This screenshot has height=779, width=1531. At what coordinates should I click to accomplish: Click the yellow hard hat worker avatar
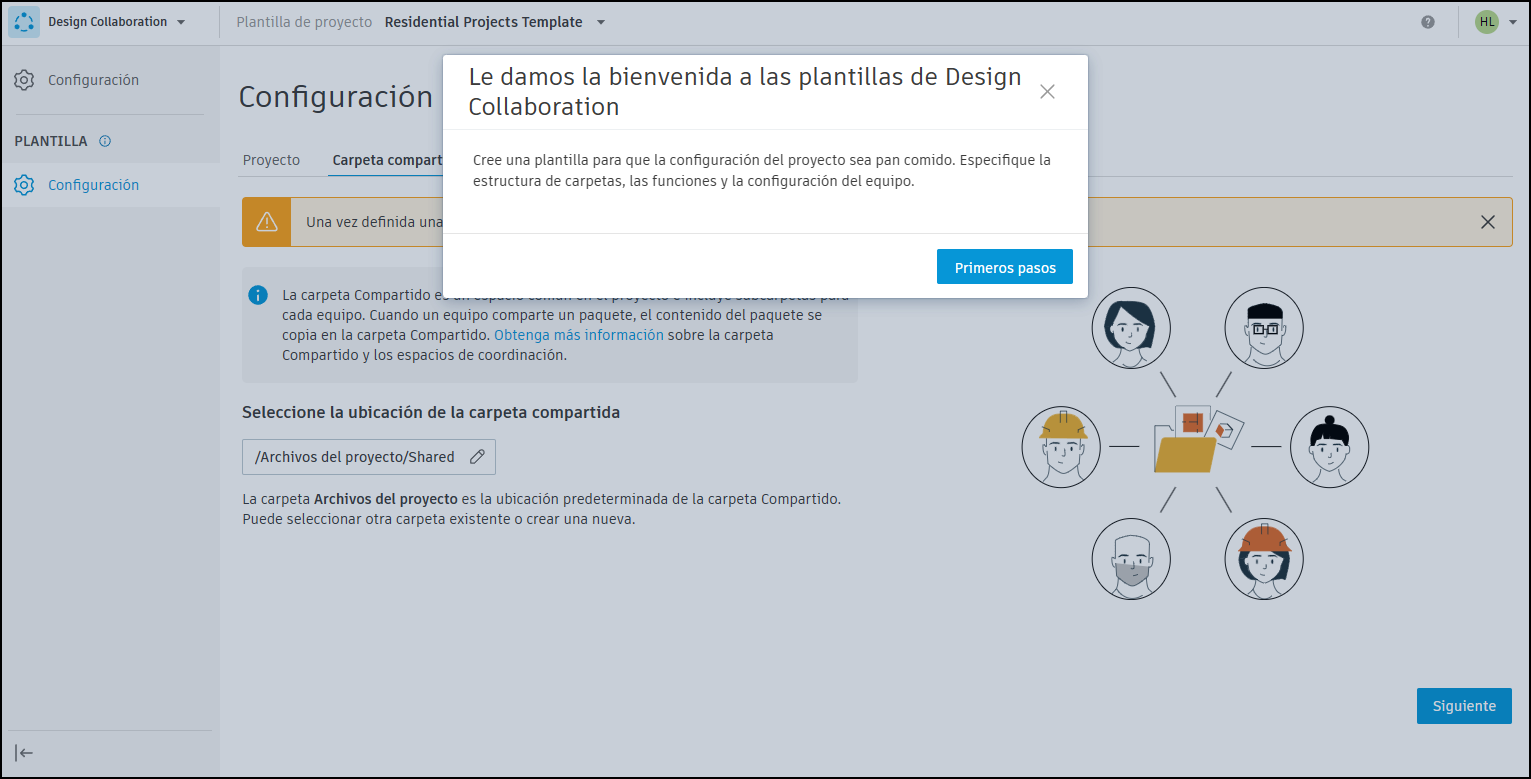pos(1062,447)
